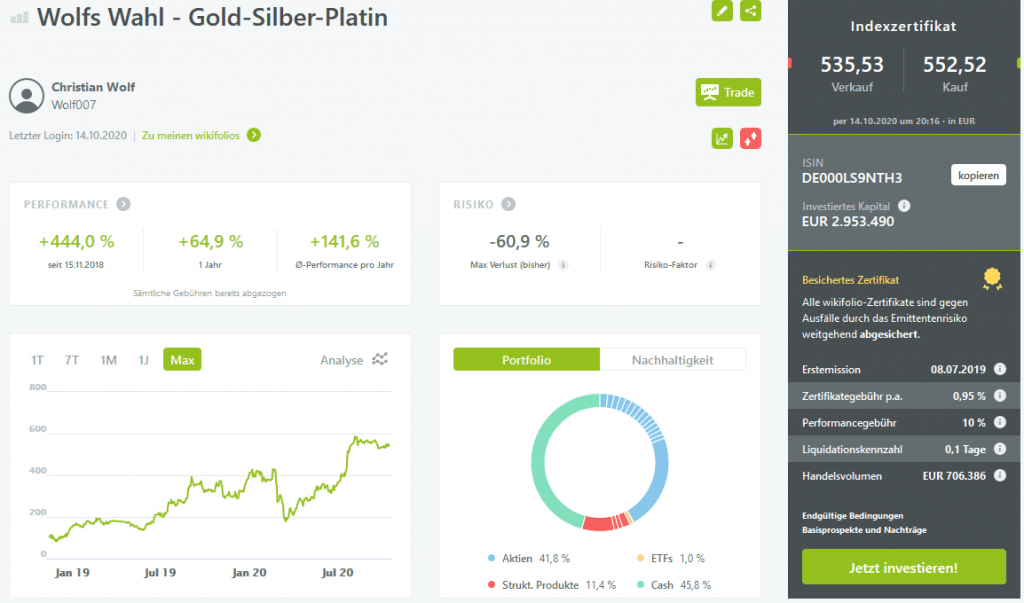
Task: Click arrow beside Zu meinen wikifolios
Action: [x=254, y=135]
